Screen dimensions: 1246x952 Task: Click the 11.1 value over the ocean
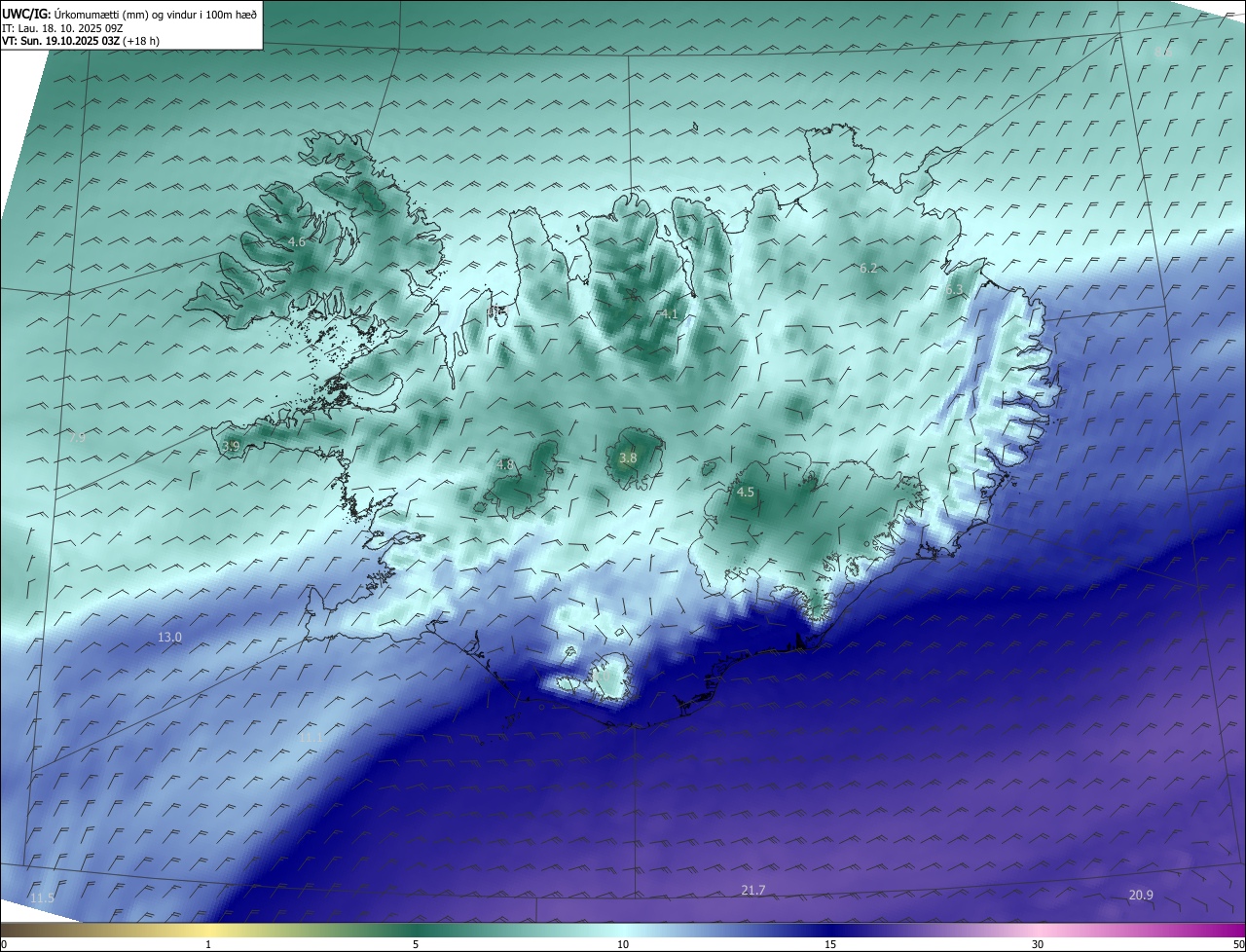coord(310,739)
